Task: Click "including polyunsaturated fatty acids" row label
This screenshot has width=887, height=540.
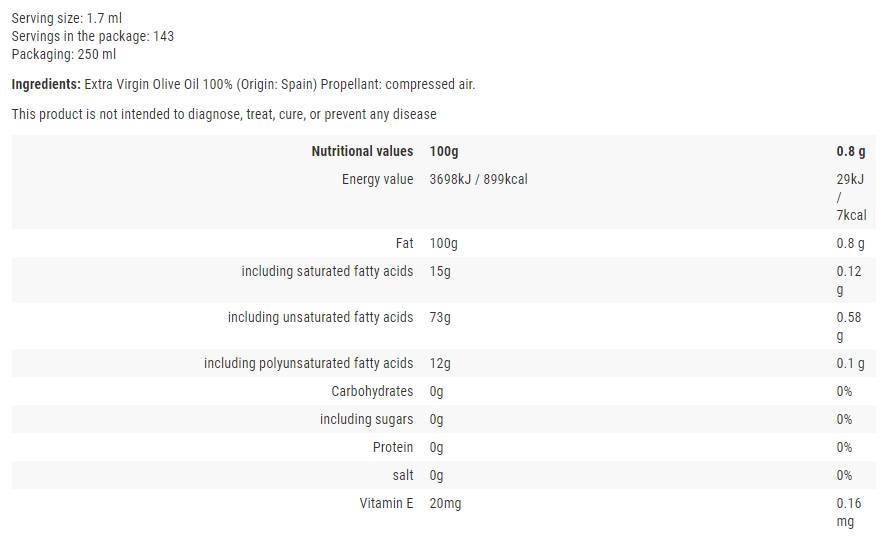Action: click(308, 363)
